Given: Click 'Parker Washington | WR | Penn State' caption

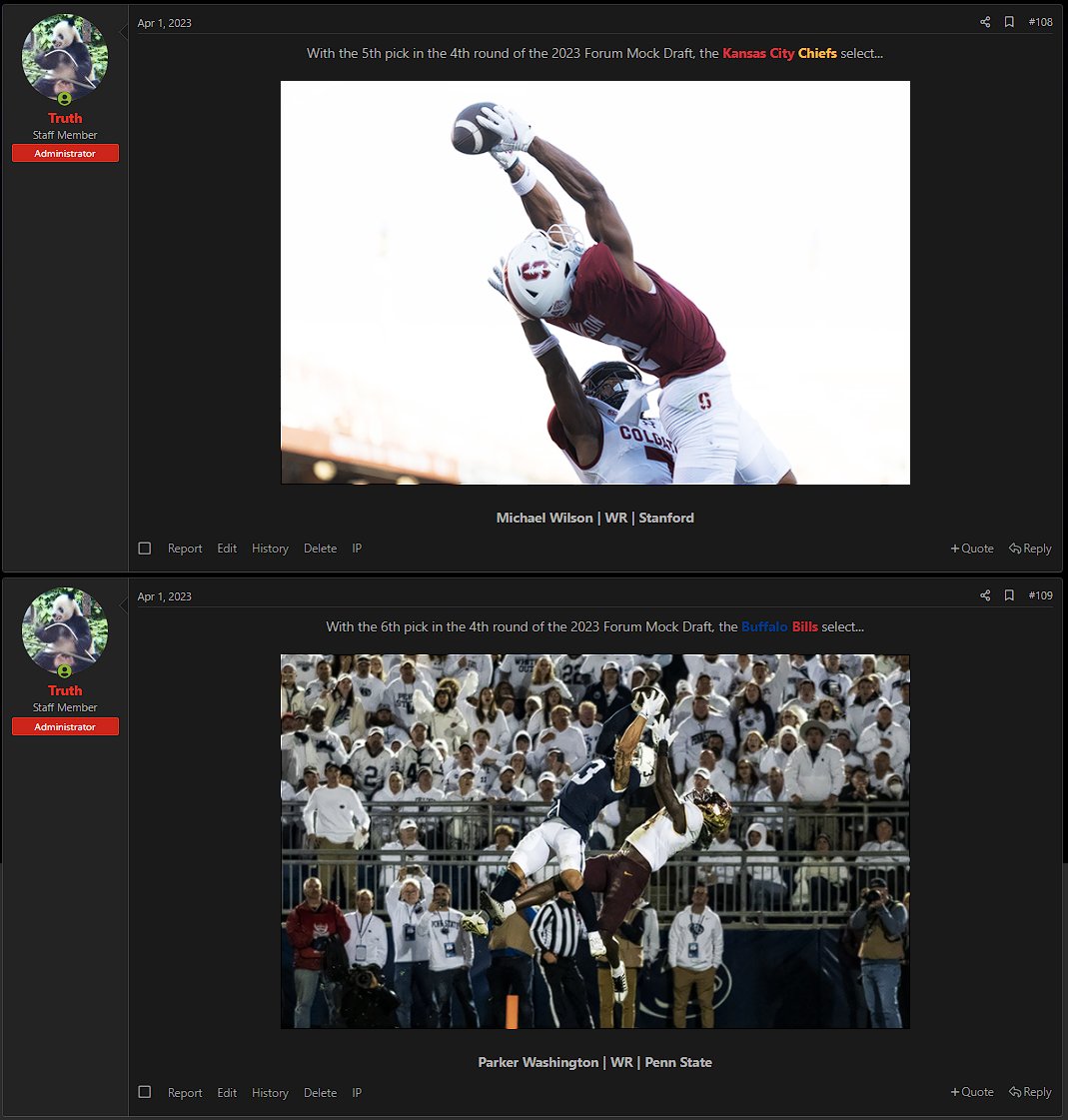Looking at the screenshot, I should click(595, 1062).
